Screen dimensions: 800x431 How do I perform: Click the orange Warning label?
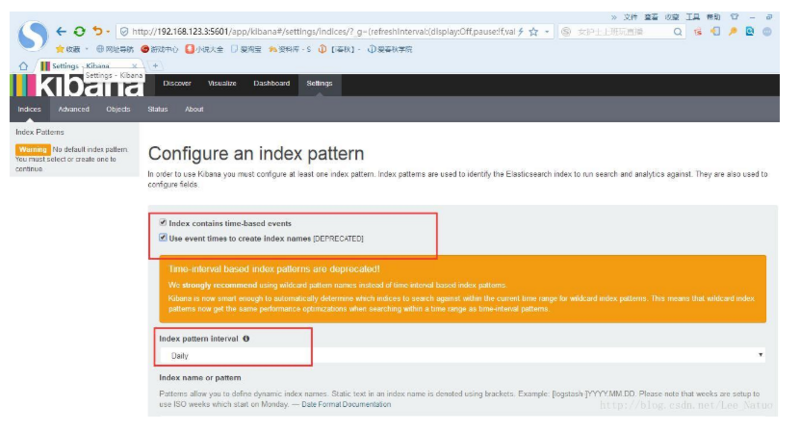(33, 149)
